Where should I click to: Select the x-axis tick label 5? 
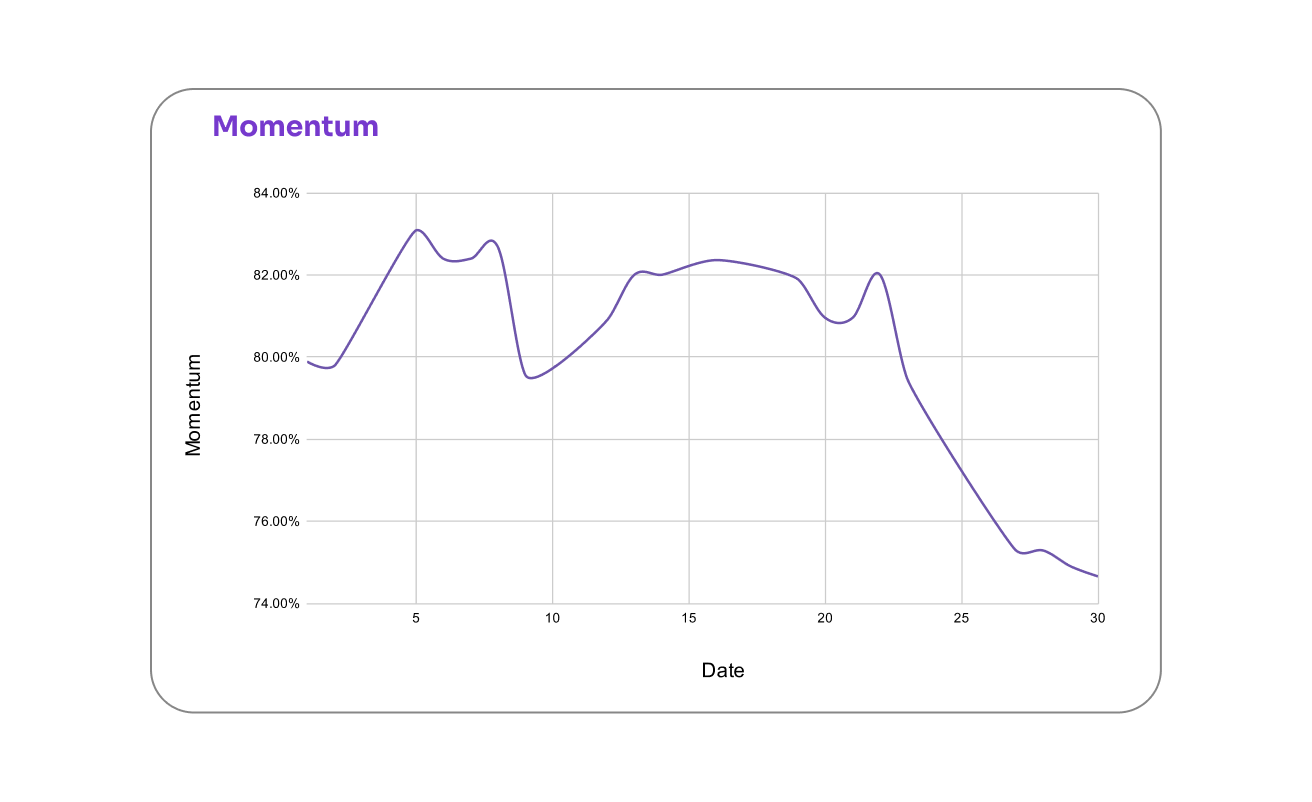(416, 619)
